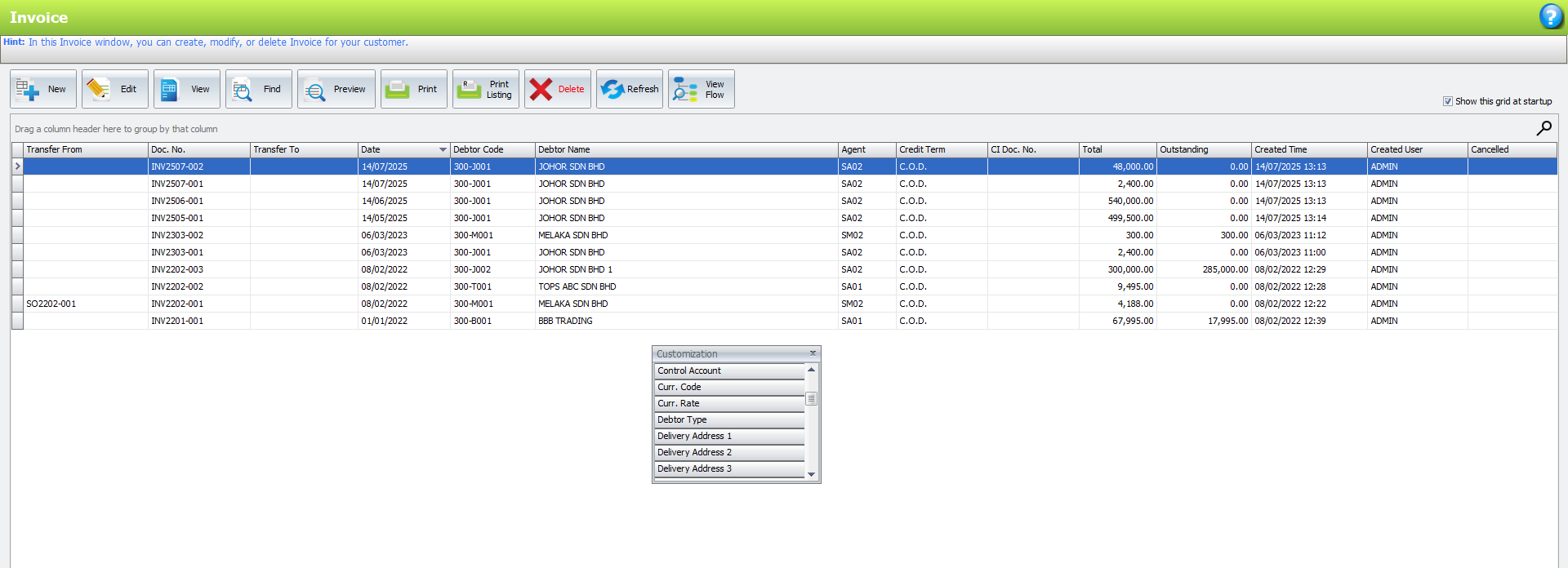This screenshot has height=568, width=1568.
Task: Select Debtor Type in Customization list
Action: 728,419
